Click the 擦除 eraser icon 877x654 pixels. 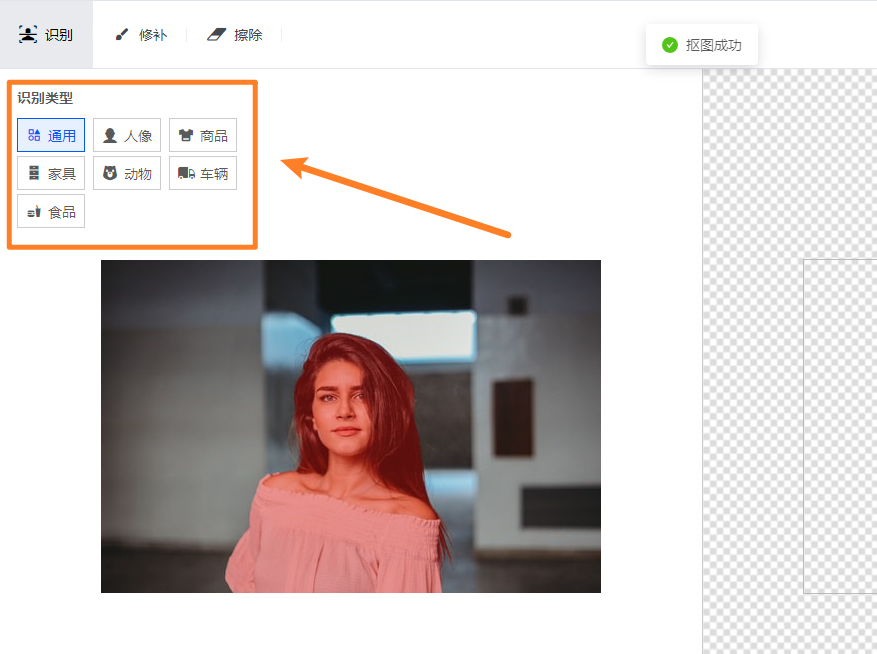217,35
